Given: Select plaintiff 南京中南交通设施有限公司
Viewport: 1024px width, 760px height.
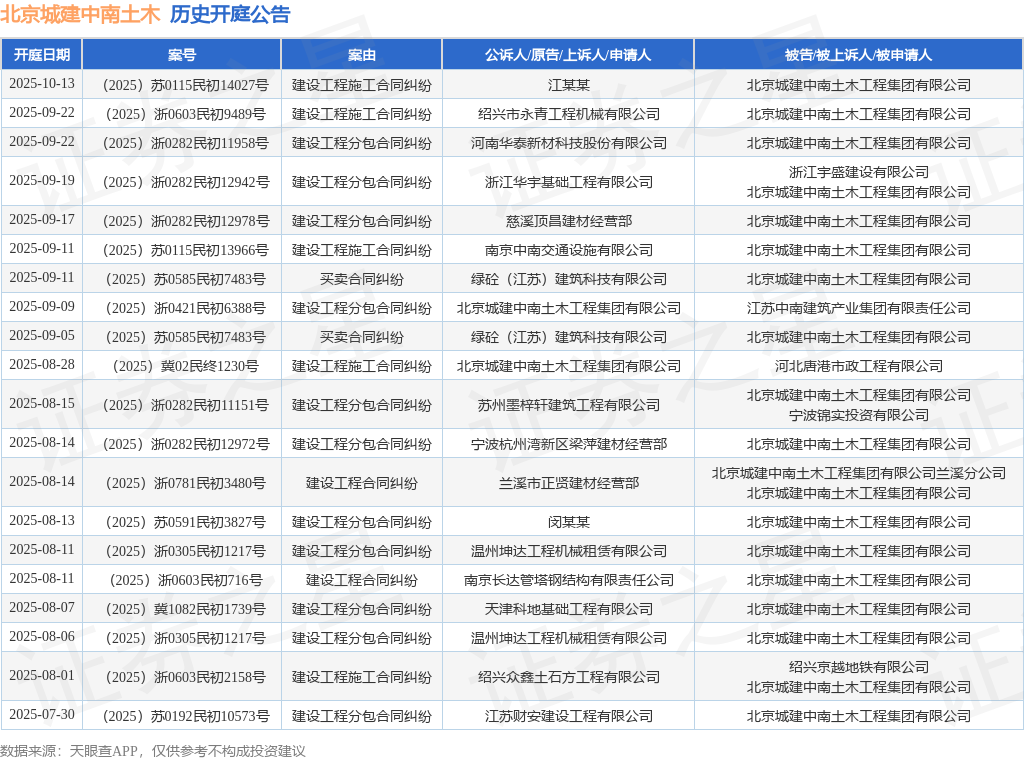Looking at the screenshot, I should tap(568, 250).
